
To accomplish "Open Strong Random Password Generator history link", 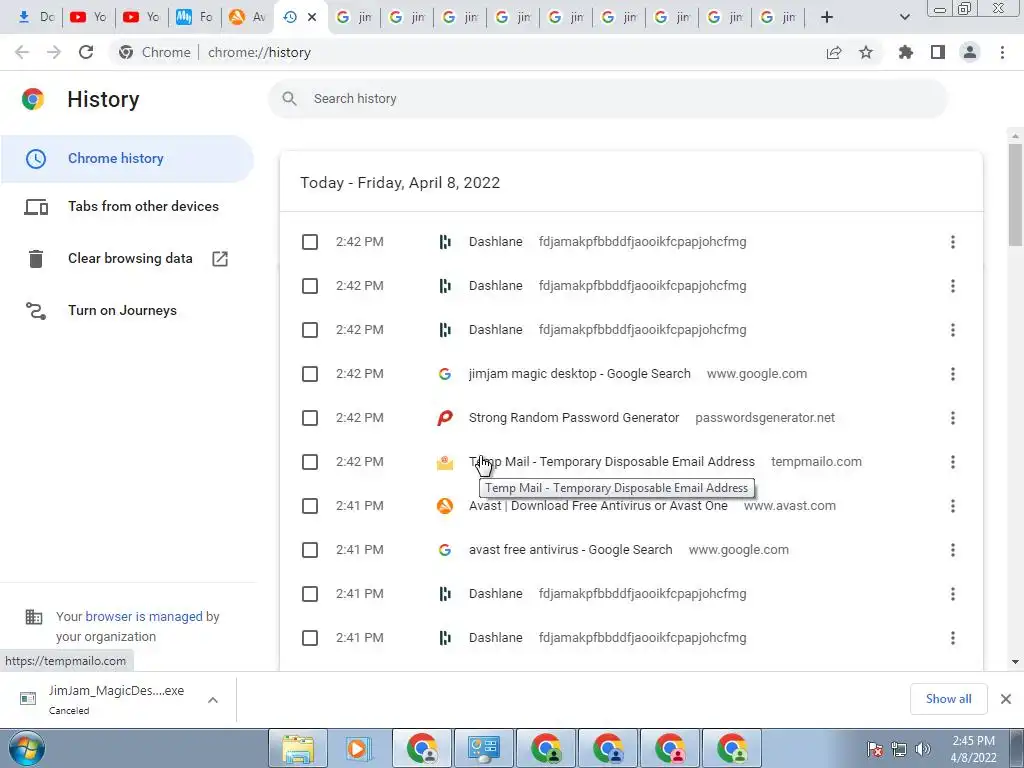I will [x=573, y=418].
